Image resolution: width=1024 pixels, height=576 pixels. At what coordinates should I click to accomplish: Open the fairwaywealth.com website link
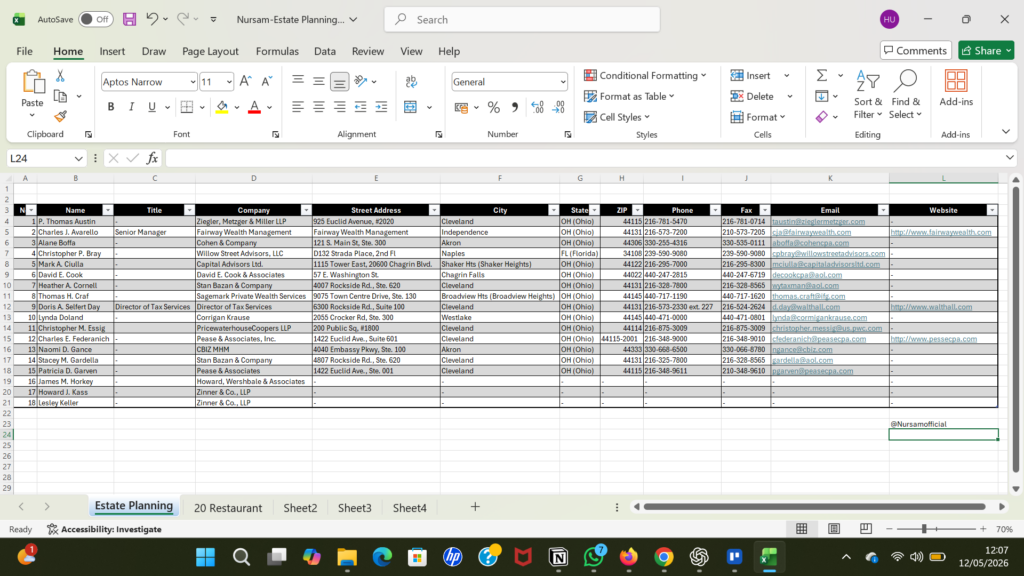(940, 232)
